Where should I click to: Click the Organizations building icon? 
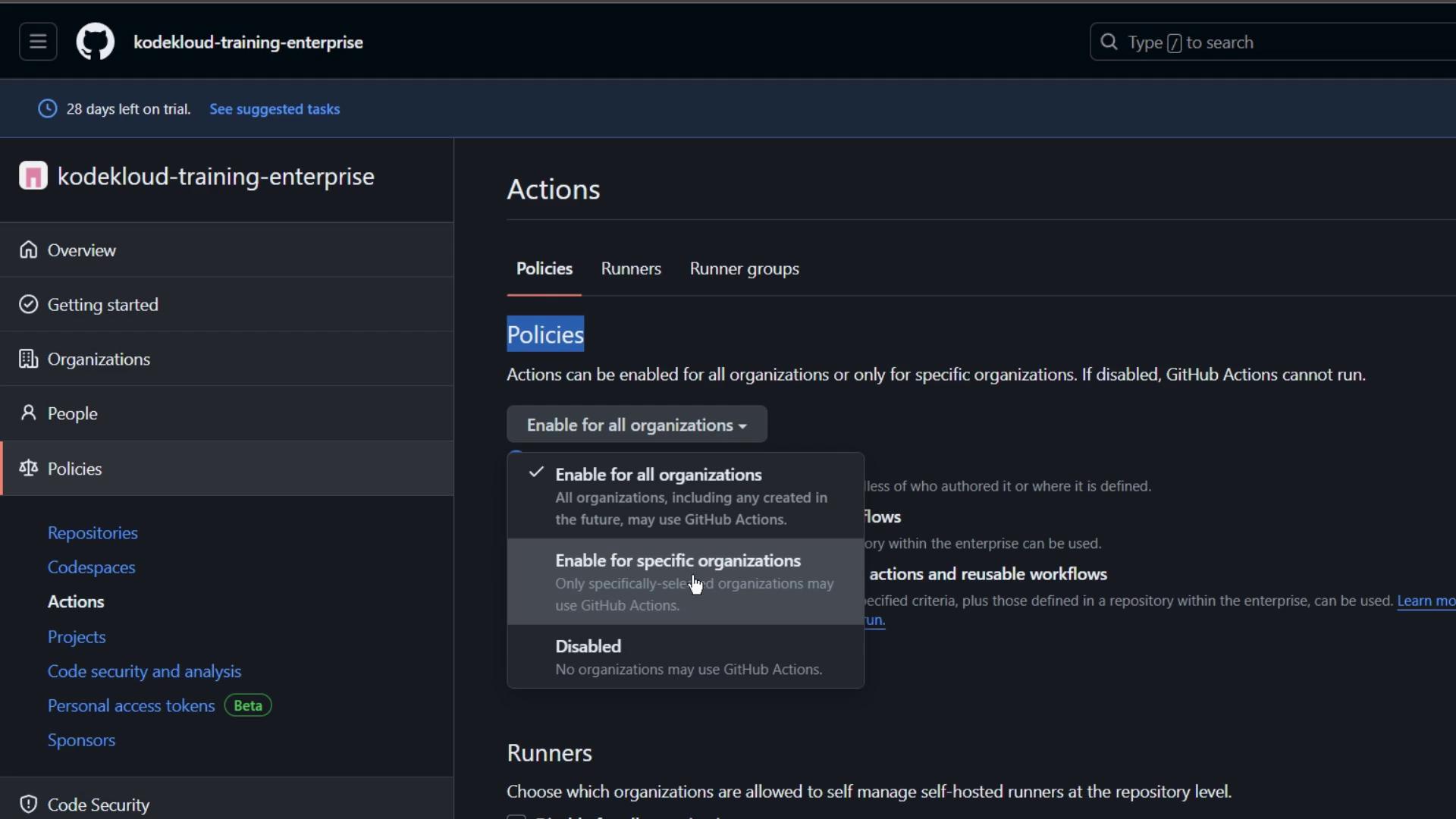29,359
